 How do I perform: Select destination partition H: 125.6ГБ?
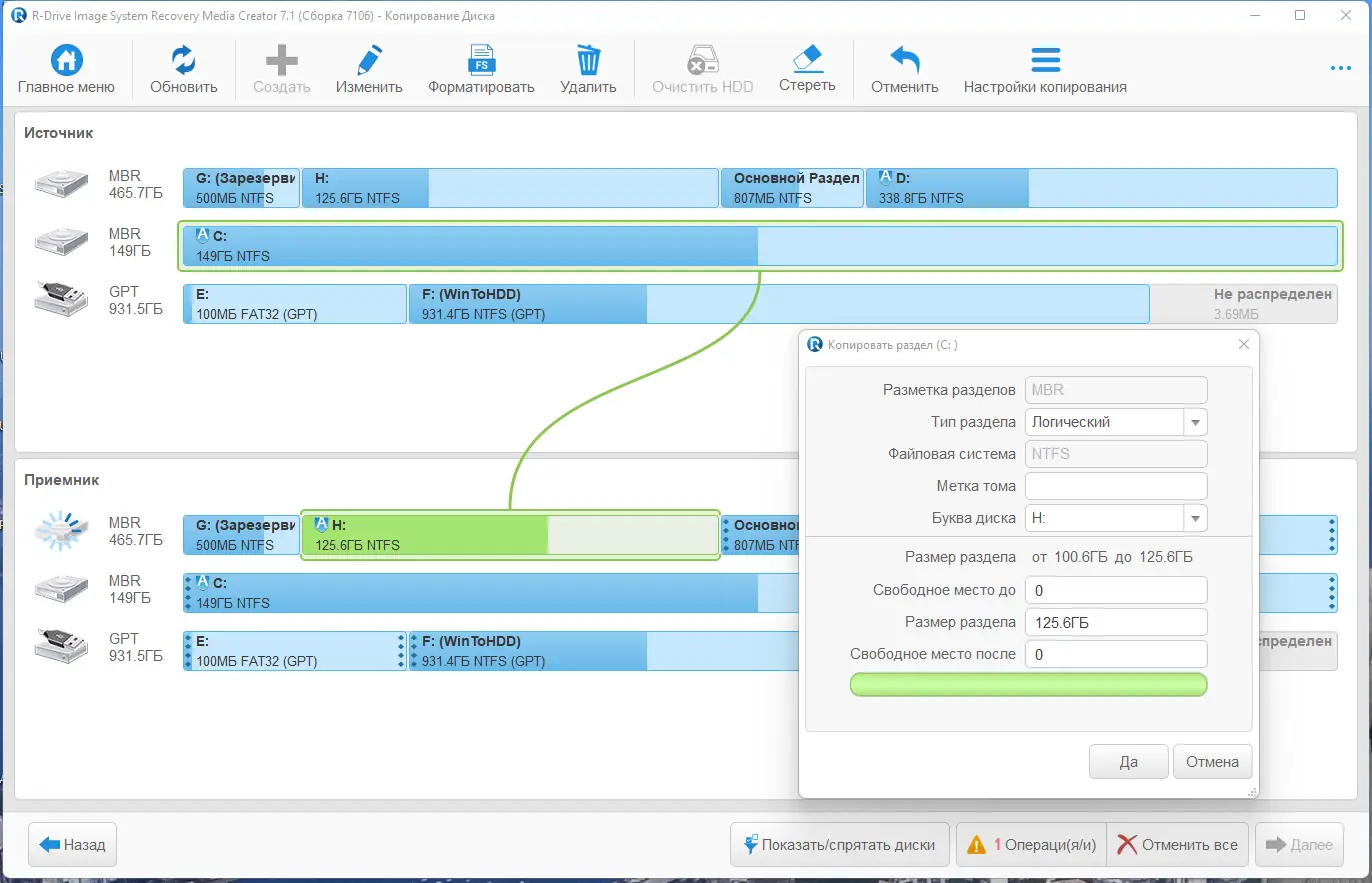510,535
